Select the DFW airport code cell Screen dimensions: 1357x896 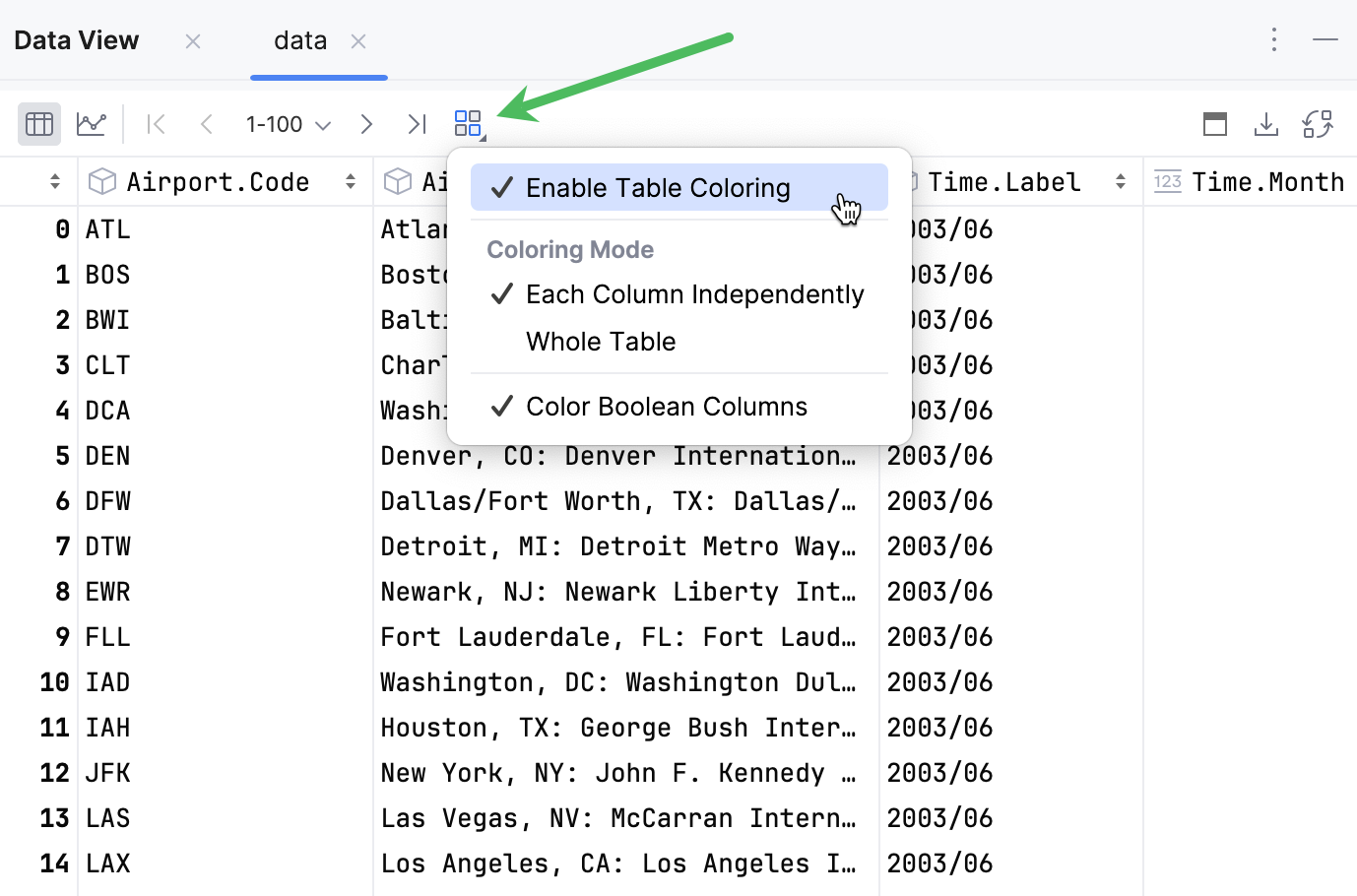pyautogui.click(x=226, y=501)
